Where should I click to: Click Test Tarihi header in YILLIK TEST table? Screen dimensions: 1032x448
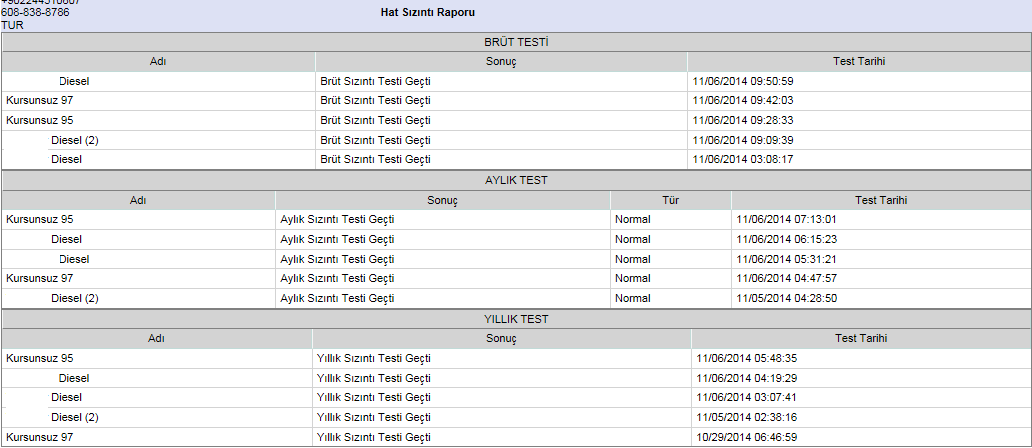860,339
